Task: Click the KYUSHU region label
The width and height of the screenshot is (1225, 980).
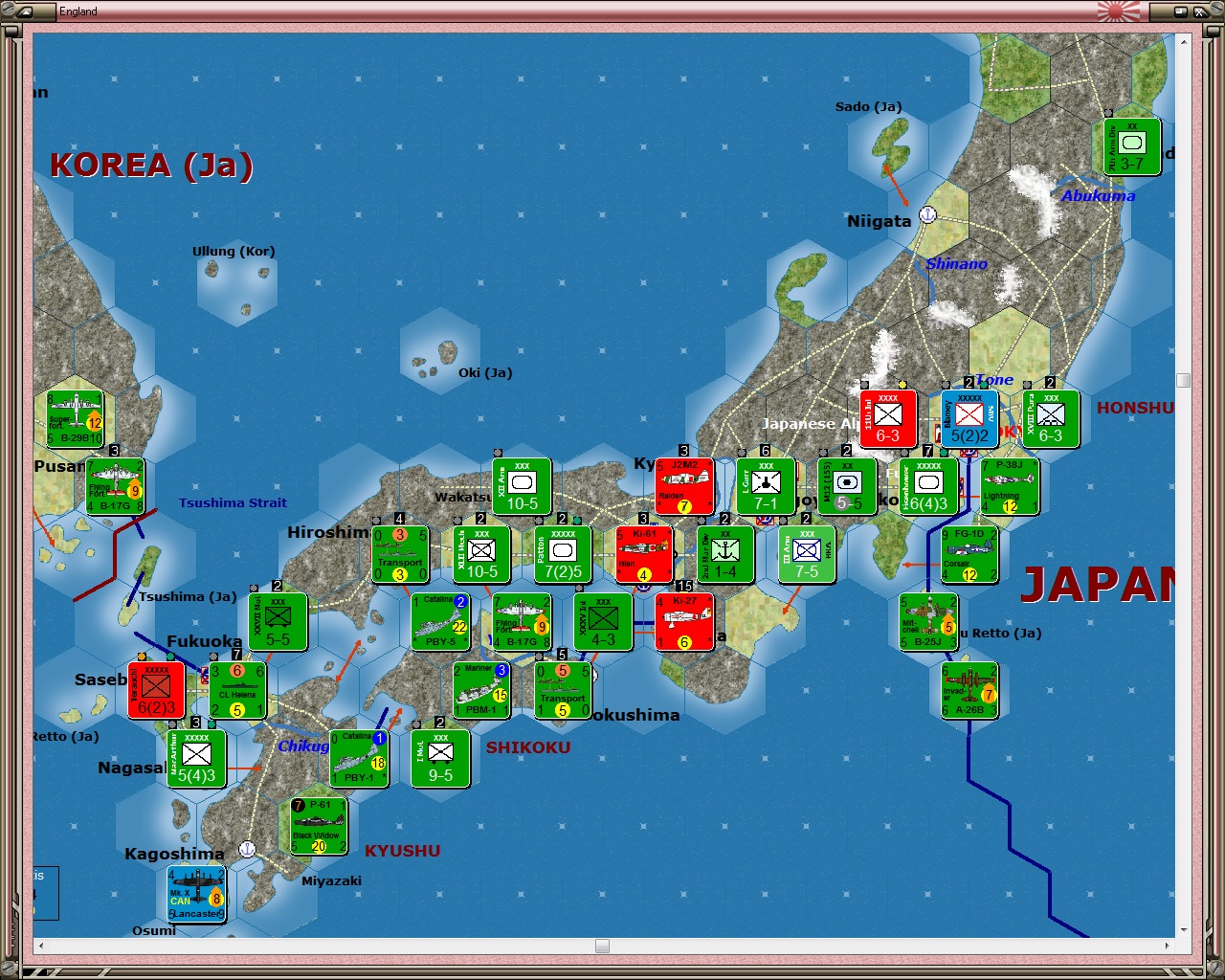Action: (x=402, y=851)
